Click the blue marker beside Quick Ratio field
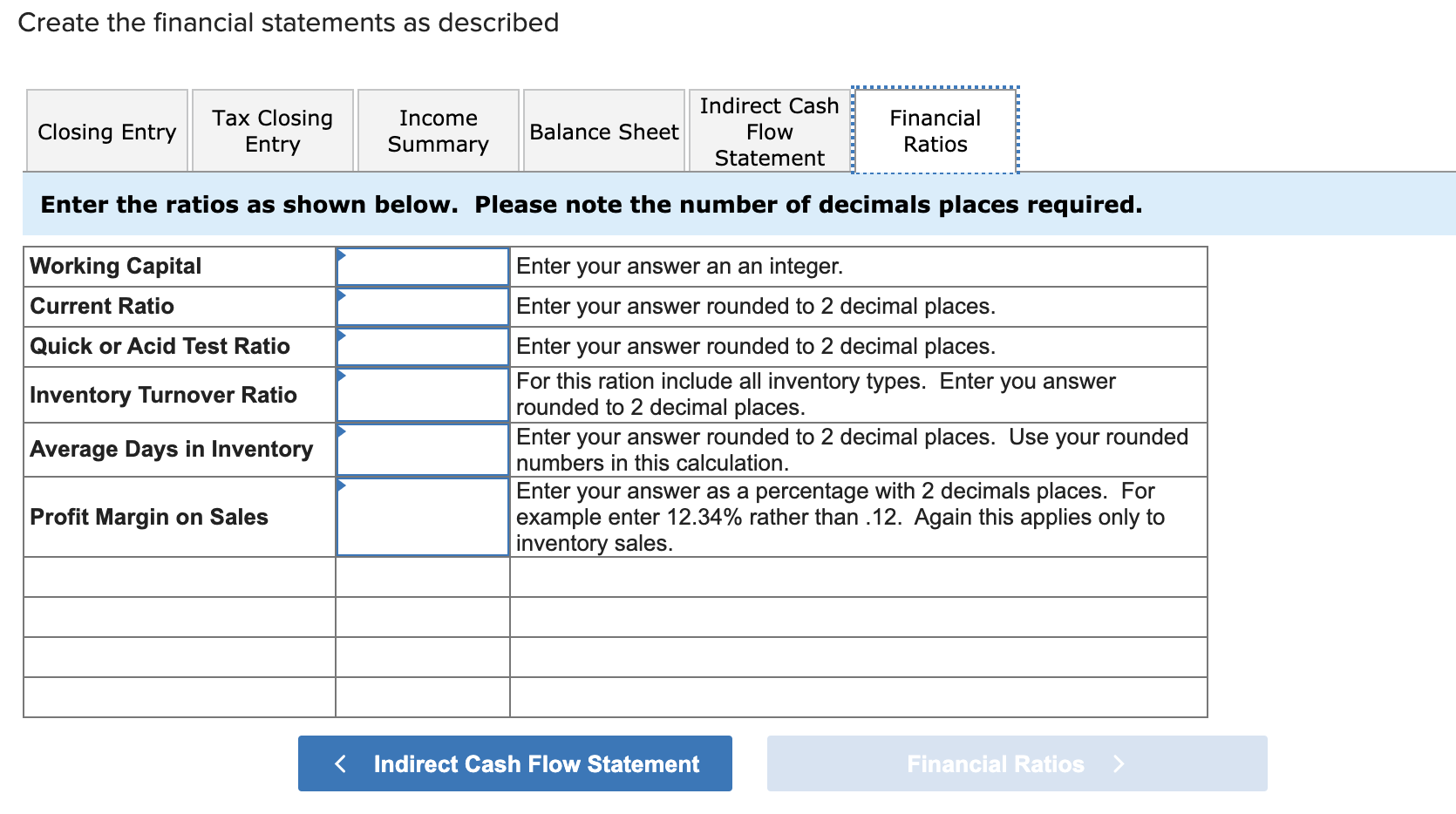This screenshot has height=814, width=1456. pyautogui.click(x=340, y=336)
